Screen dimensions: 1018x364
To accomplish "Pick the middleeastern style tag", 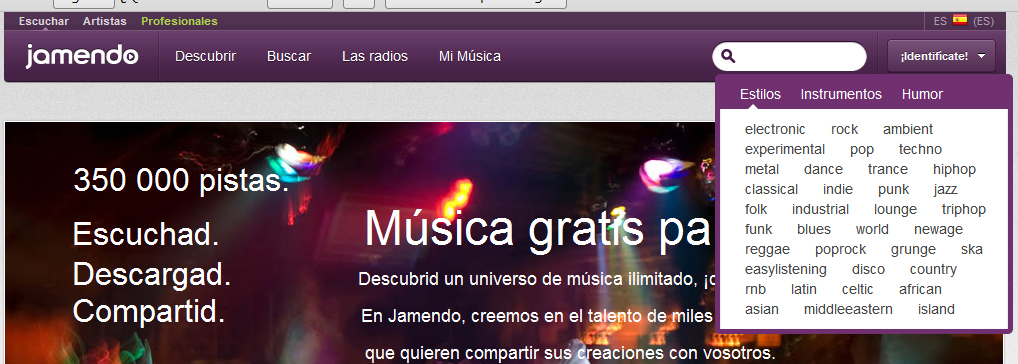I will click(848, 309).
